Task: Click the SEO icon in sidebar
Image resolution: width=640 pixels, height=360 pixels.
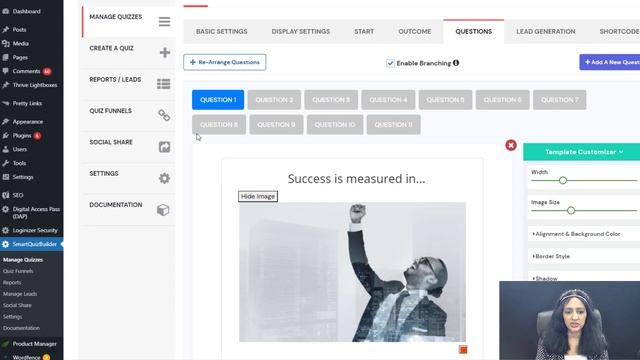Action: coord(6,195)
